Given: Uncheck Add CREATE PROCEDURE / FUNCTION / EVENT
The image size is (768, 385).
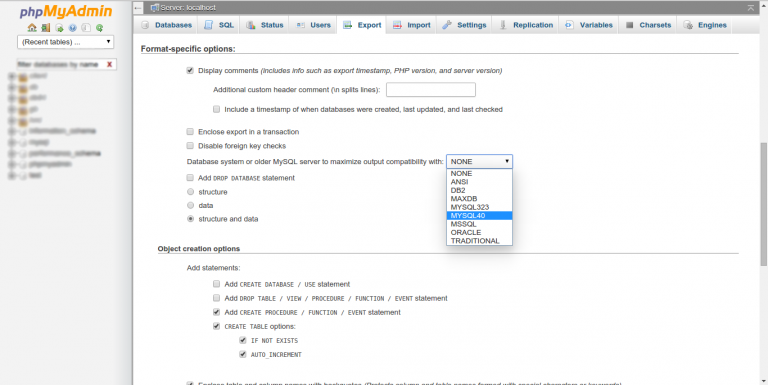Looking at the screenshot, I should point(216,312).
